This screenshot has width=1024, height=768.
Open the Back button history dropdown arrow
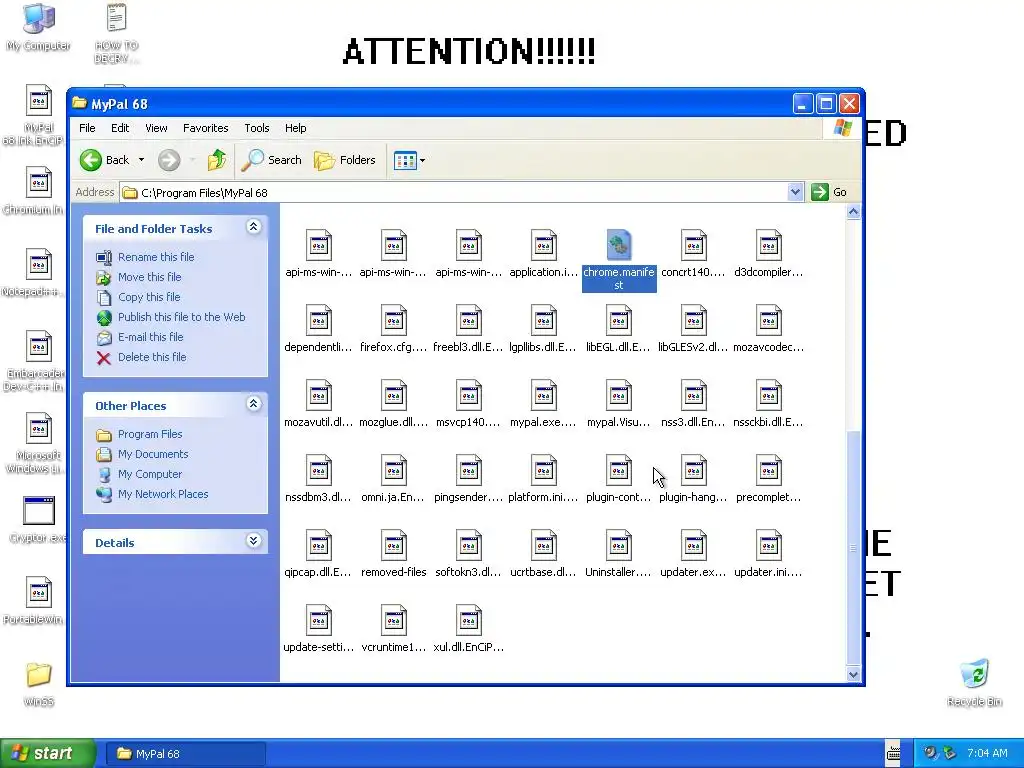click(x=141, y=160)
